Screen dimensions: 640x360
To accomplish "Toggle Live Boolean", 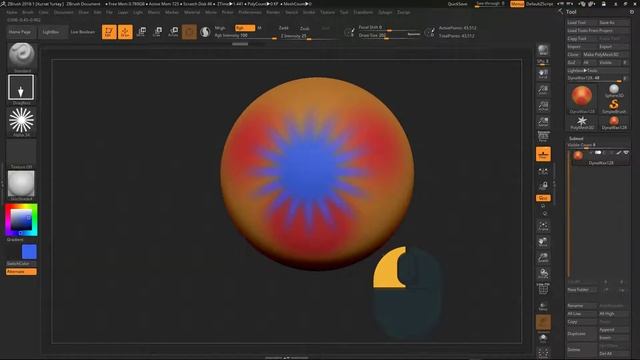I will tap(83, 32).
